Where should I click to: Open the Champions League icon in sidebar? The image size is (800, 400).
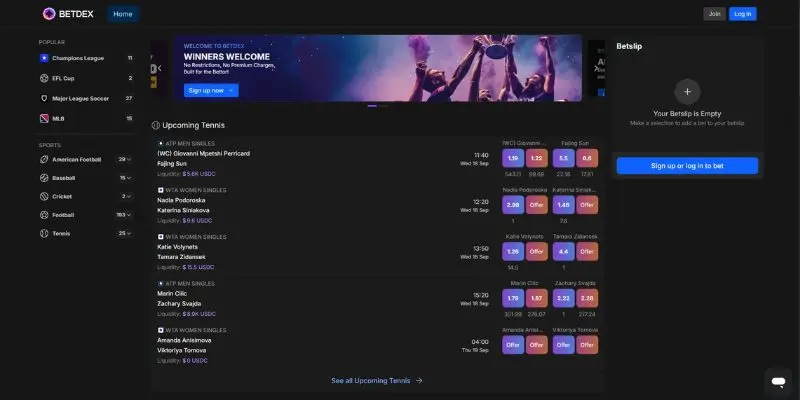point(44,59)
